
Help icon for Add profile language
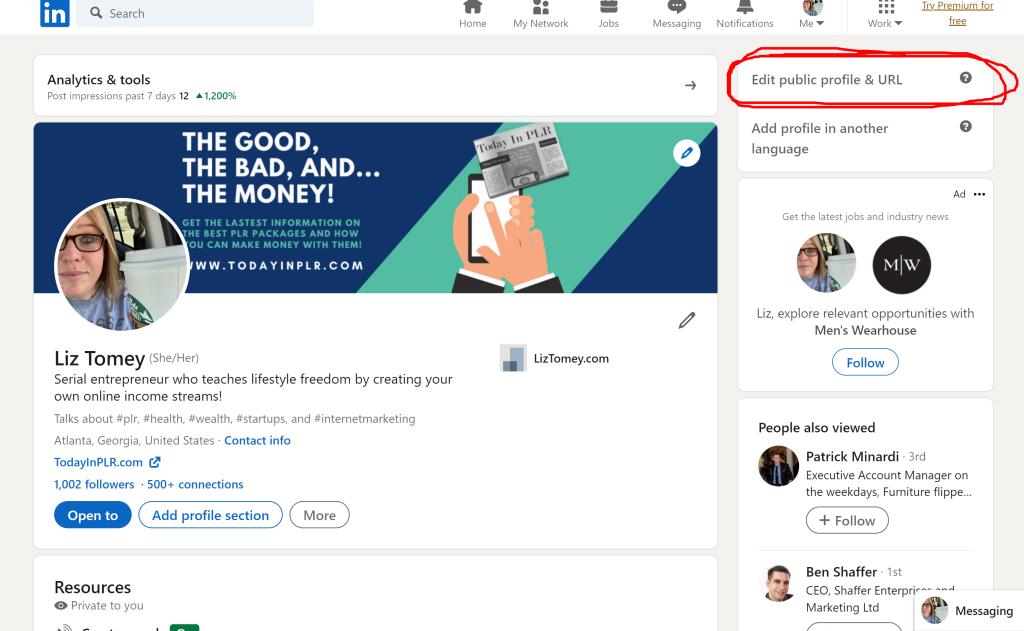[x=965, y=127]
